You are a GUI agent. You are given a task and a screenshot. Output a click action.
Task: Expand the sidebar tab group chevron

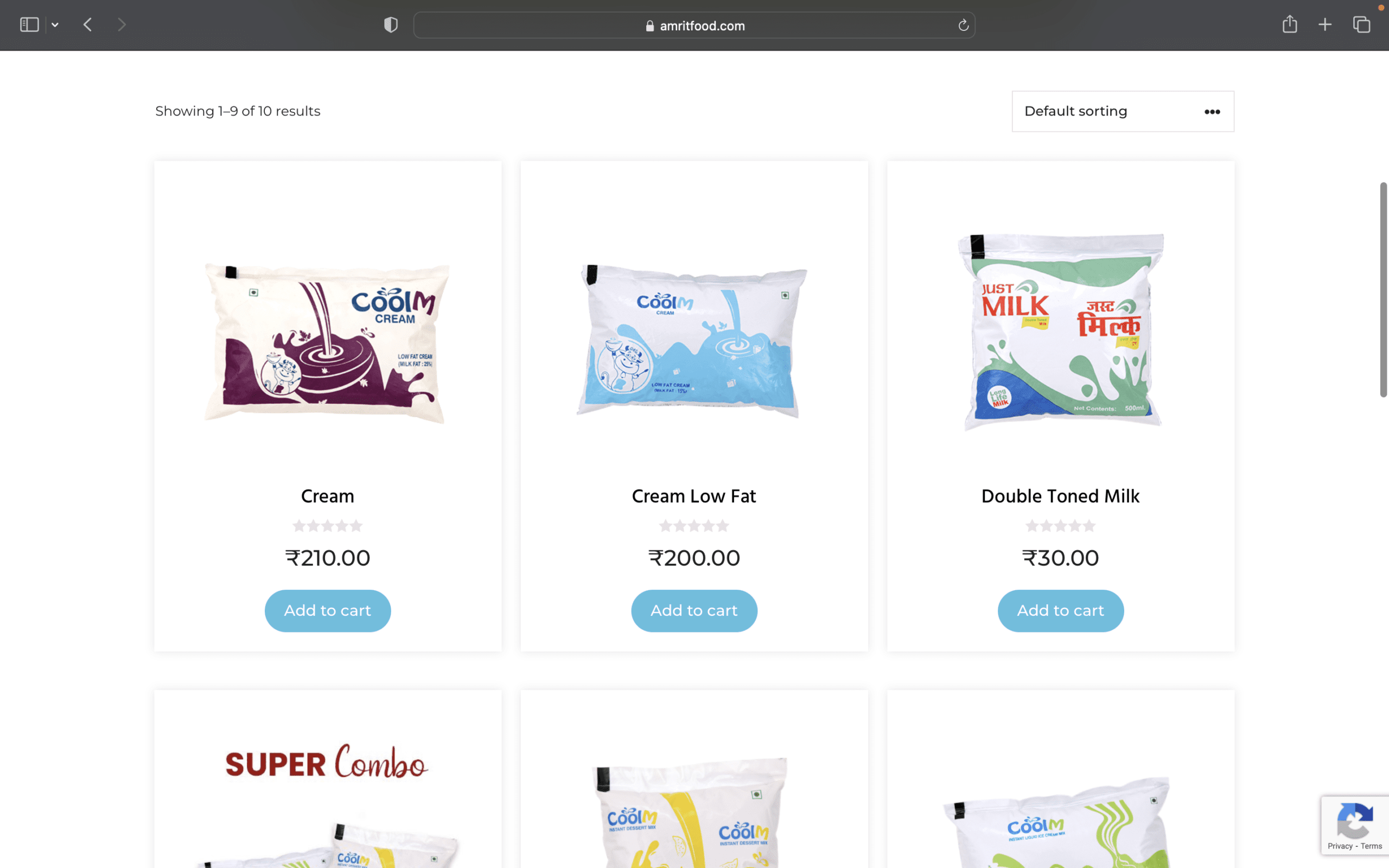tap(55, 25)
